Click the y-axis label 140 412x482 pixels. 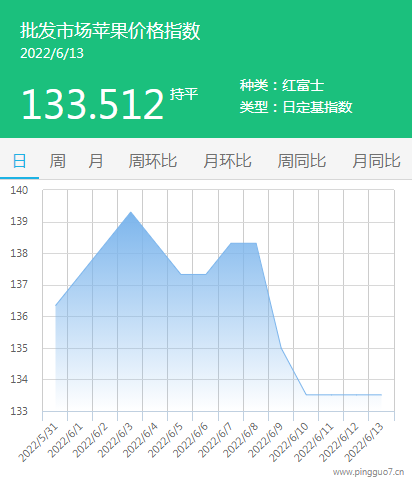click(x=19, y=190)
